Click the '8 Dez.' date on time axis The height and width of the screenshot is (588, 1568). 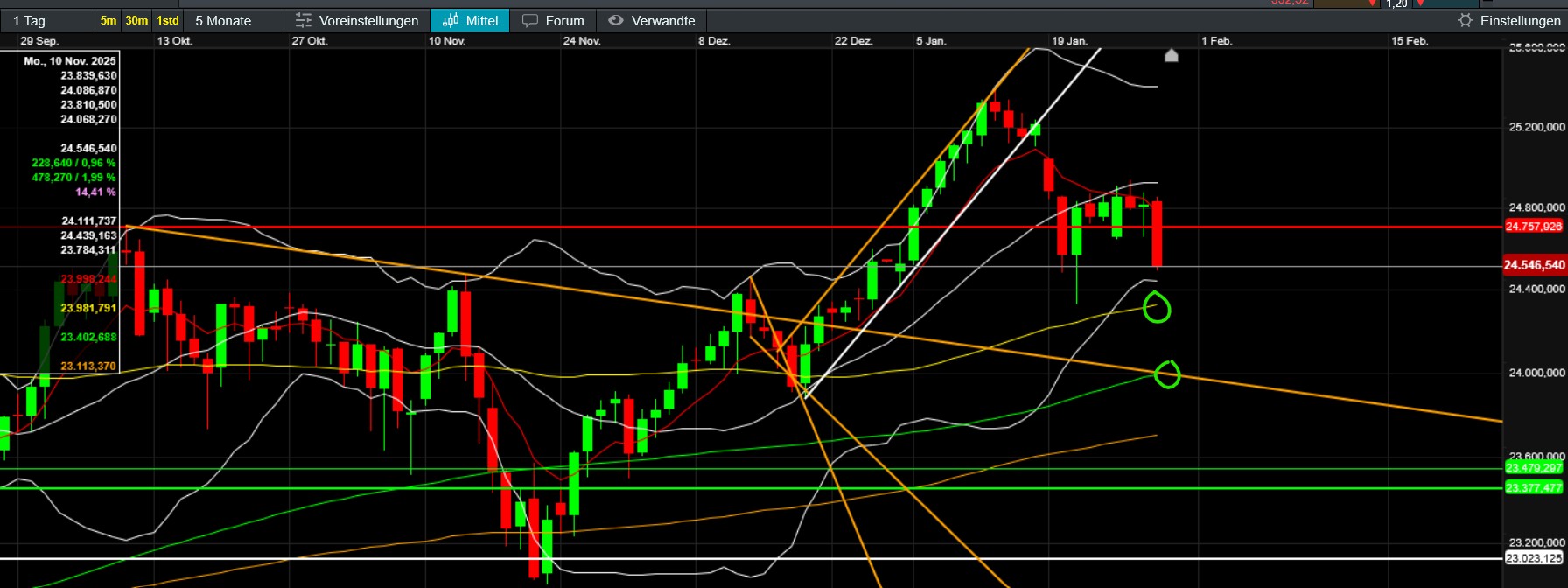[714, 41]
